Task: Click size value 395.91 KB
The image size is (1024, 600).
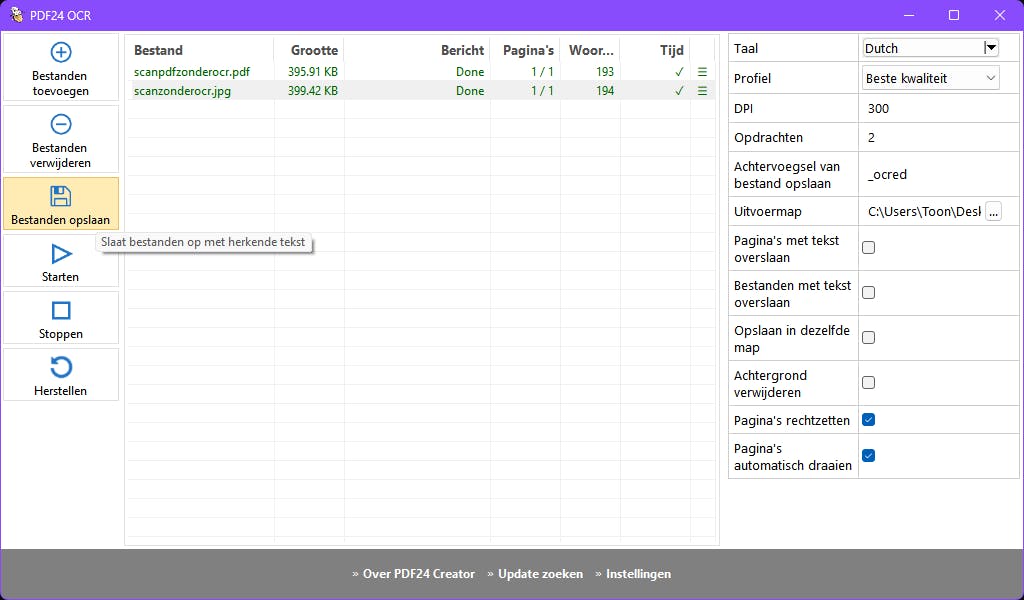Action: (313, 72)
